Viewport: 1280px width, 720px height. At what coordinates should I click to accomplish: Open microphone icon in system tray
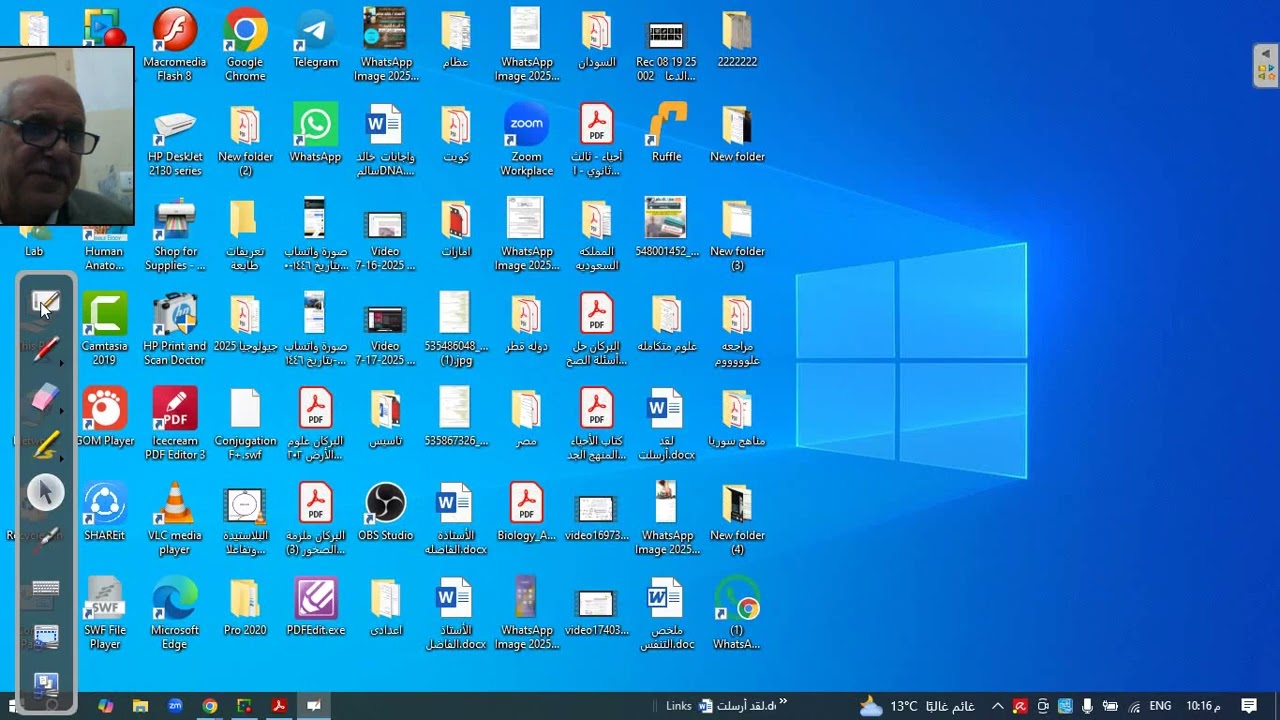pos(1087,706)
